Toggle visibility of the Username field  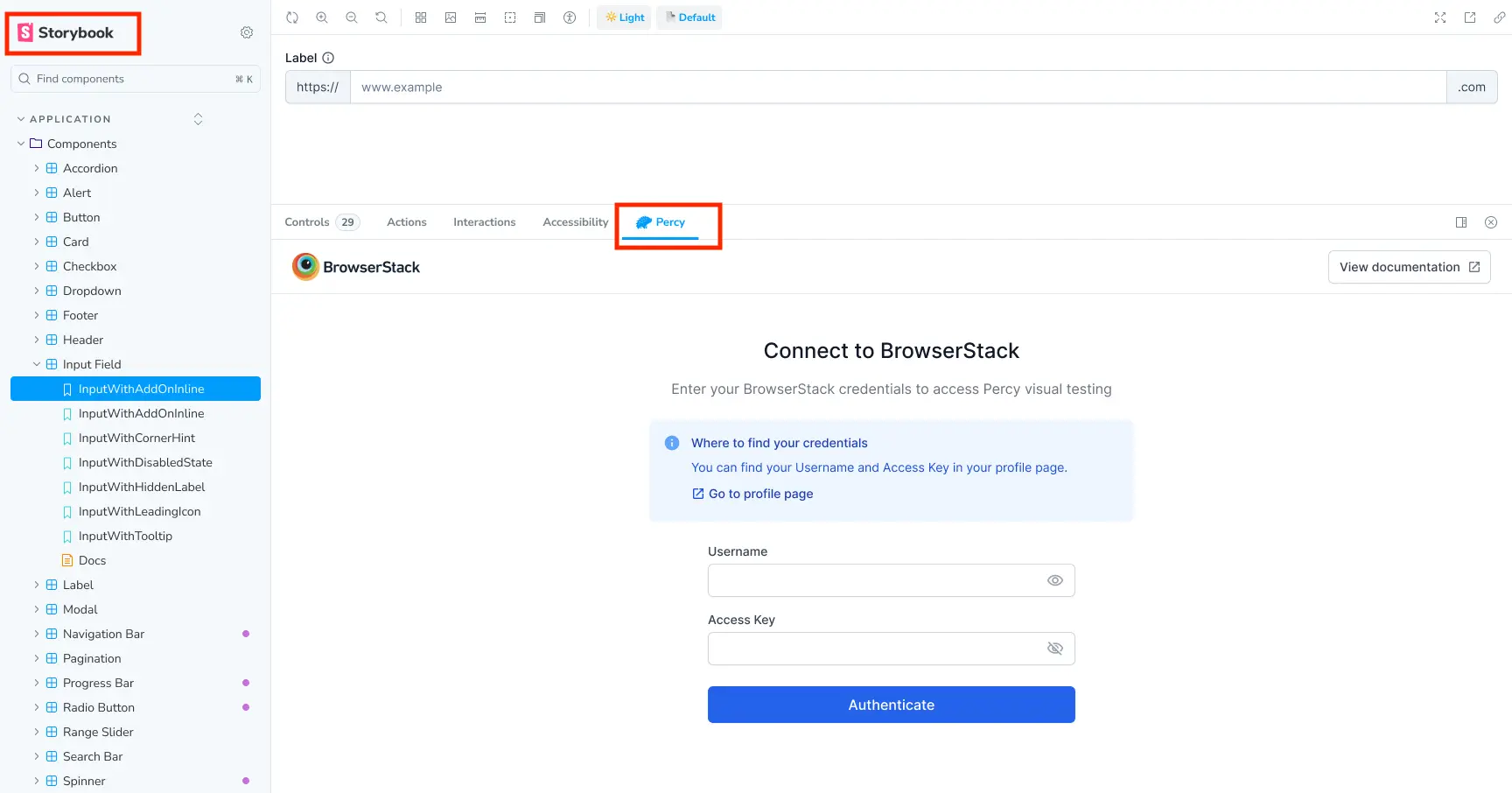(1054, 580)
